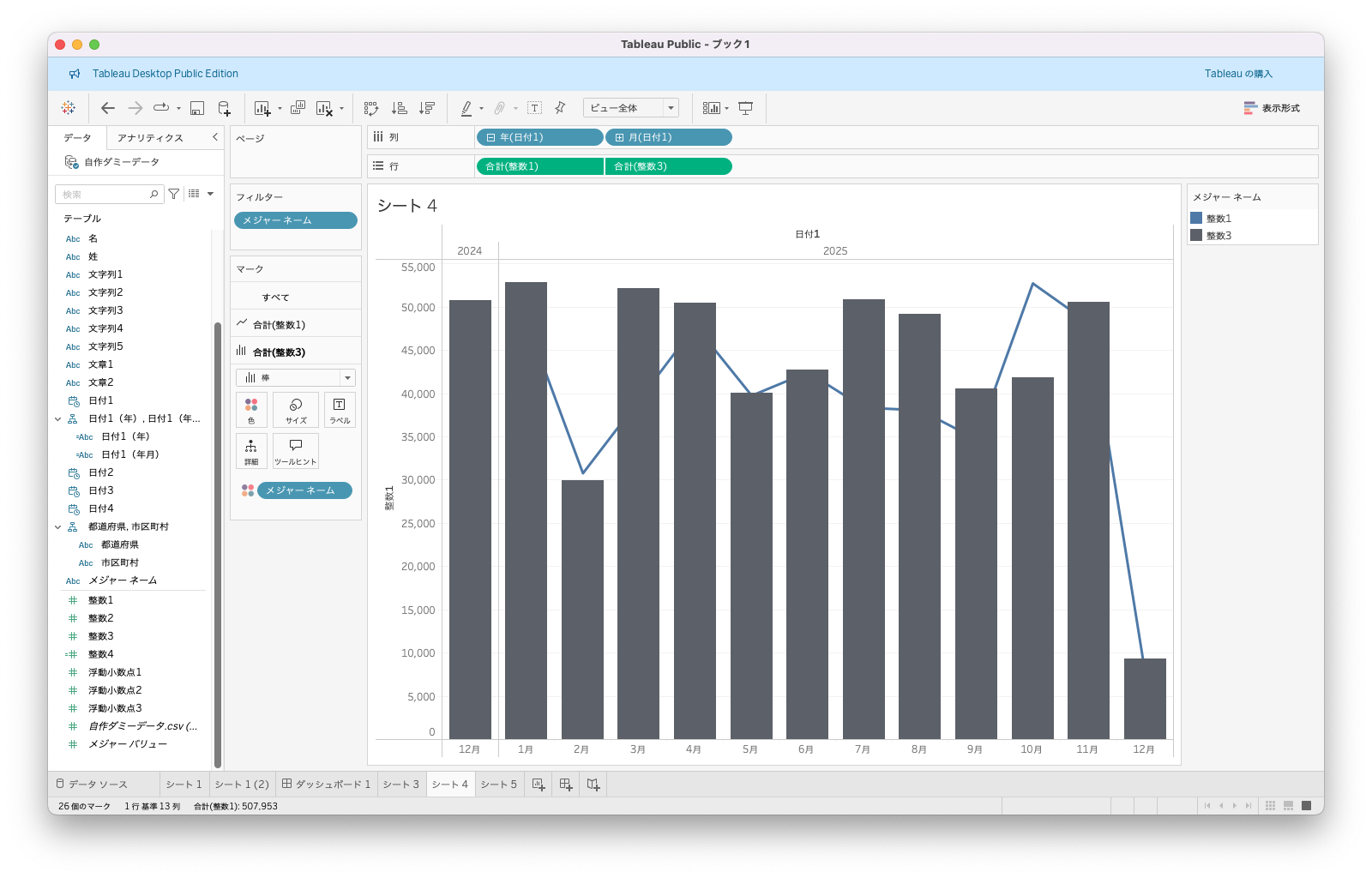Swap rows and columns icon

click(x=371, y=108)
